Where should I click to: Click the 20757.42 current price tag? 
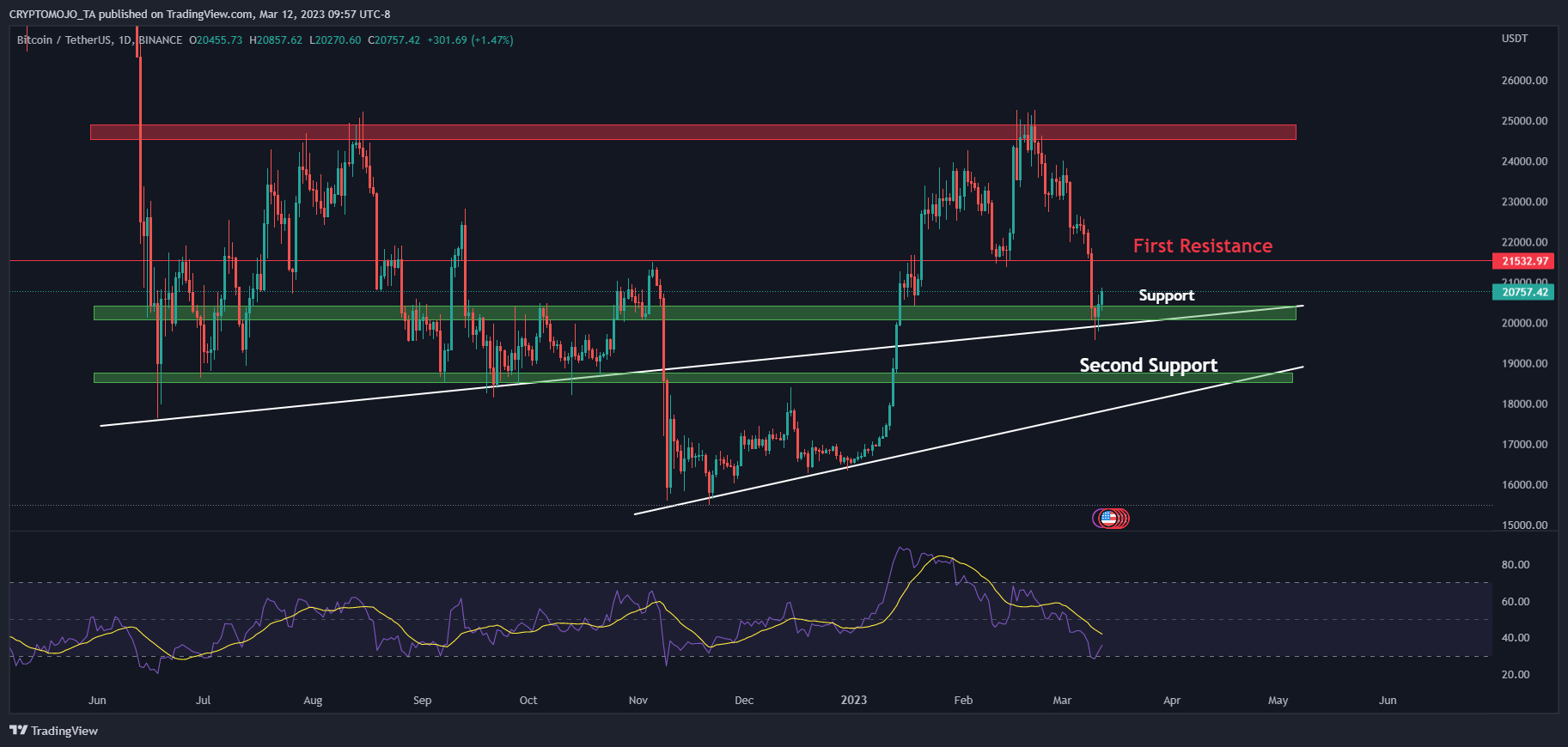click(x=1525, y=292)
